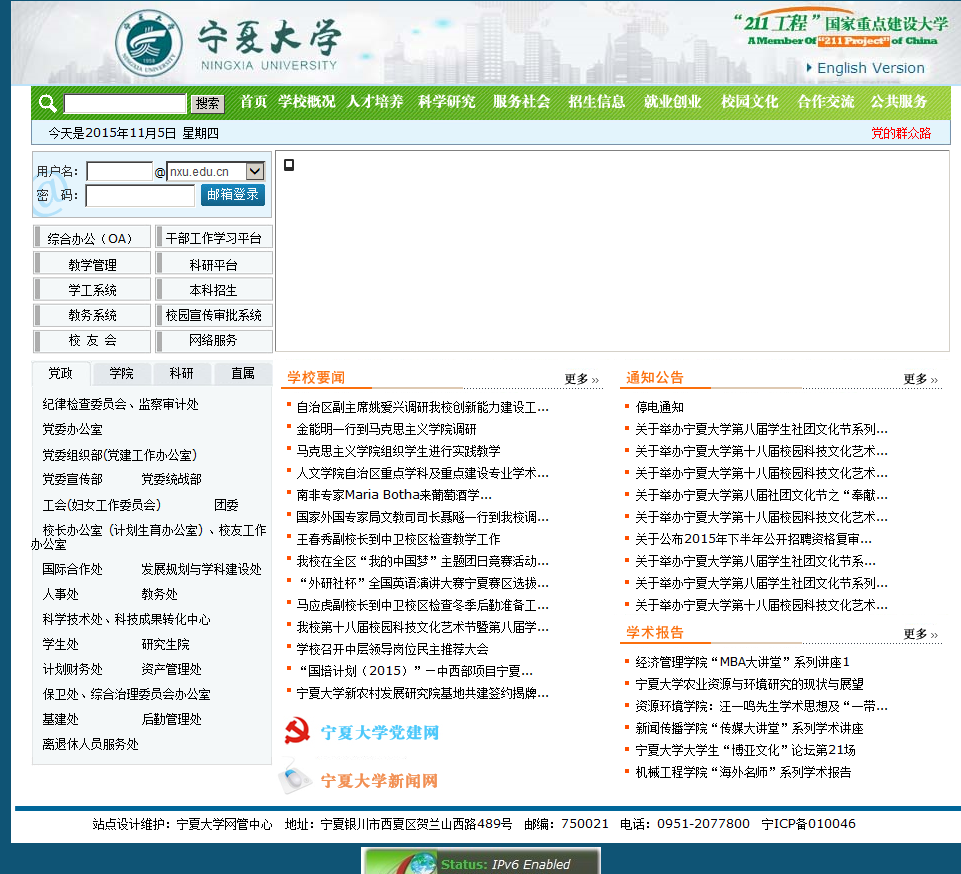Open the 就业创业 menu item
This screenshot has width=961, height=874.
click(x=672, y=101)
